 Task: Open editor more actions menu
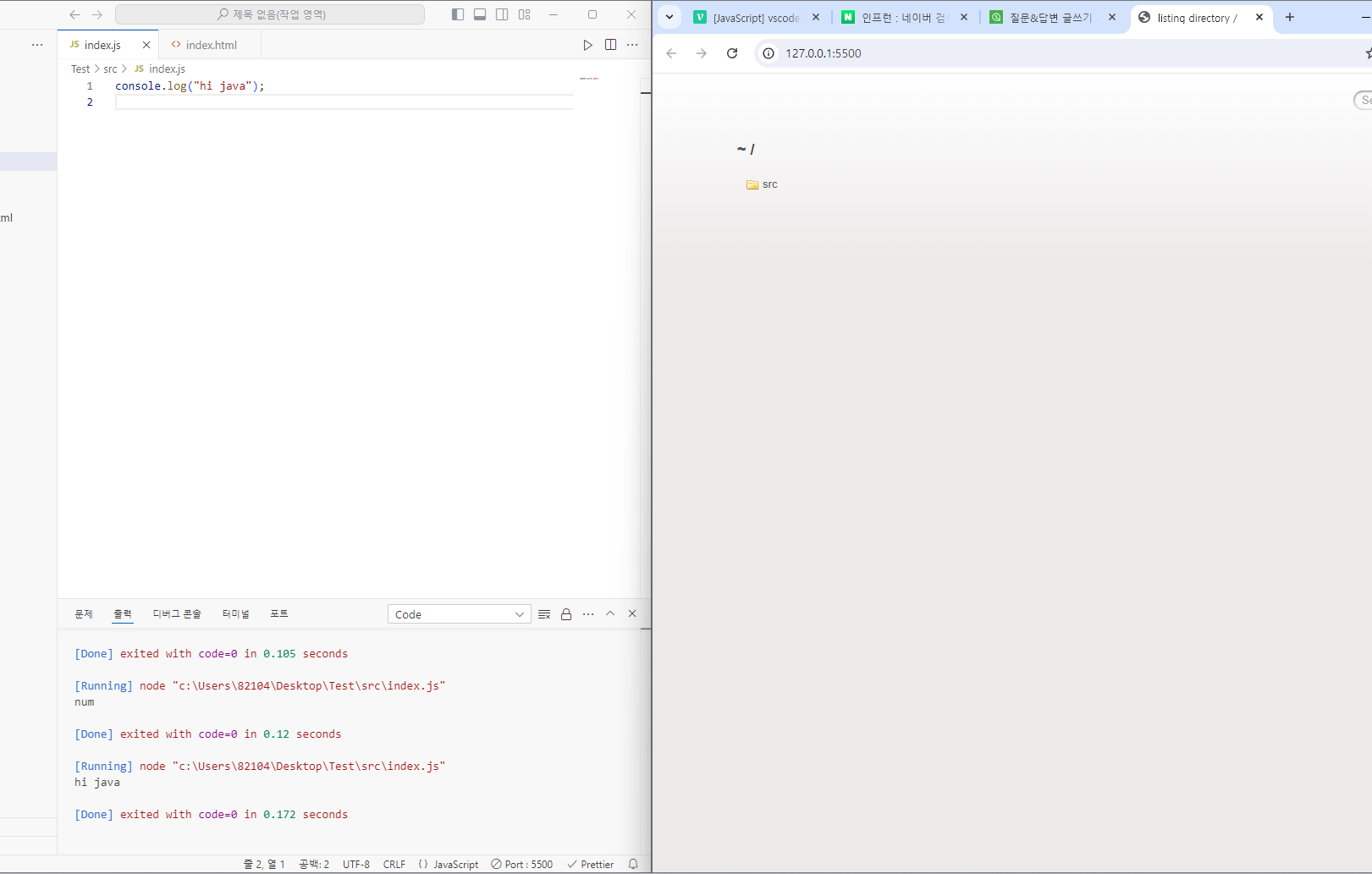632,45
